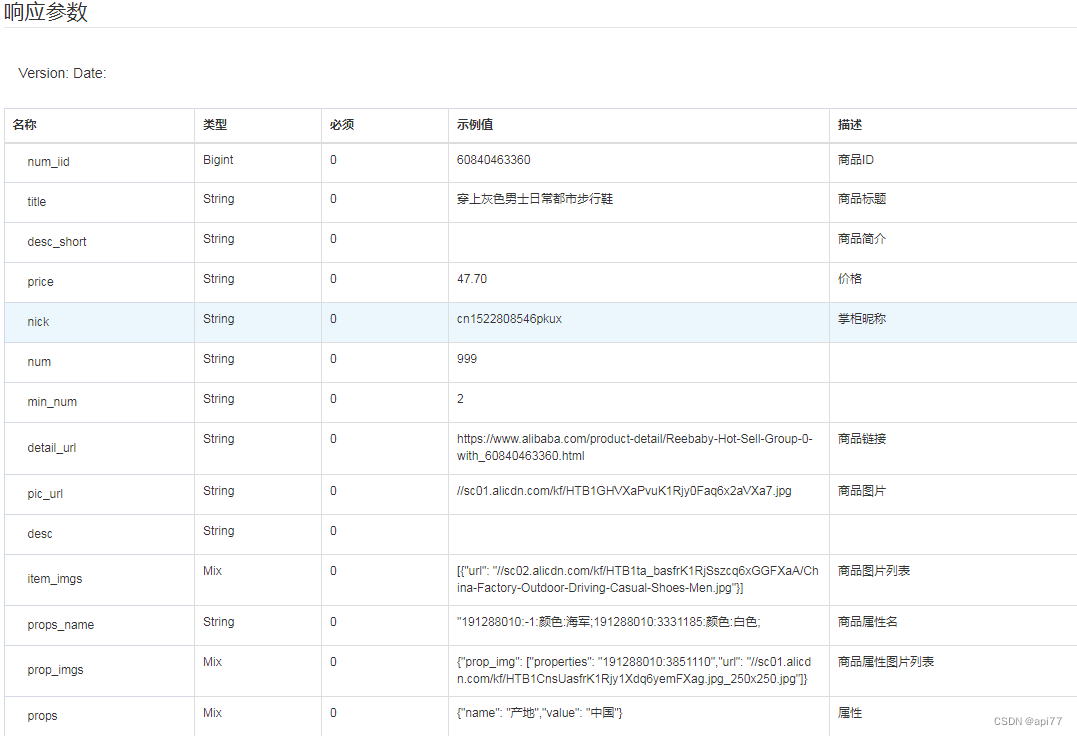Select the price parameter name

(x=41, y=281)
